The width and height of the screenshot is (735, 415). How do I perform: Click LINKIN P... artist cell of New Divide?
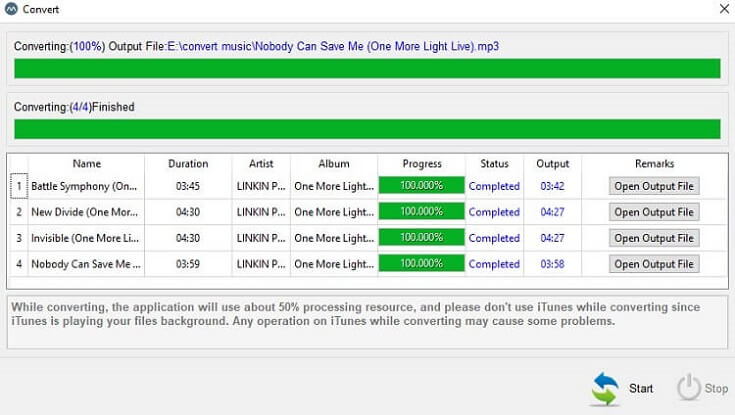pos(261,212)
